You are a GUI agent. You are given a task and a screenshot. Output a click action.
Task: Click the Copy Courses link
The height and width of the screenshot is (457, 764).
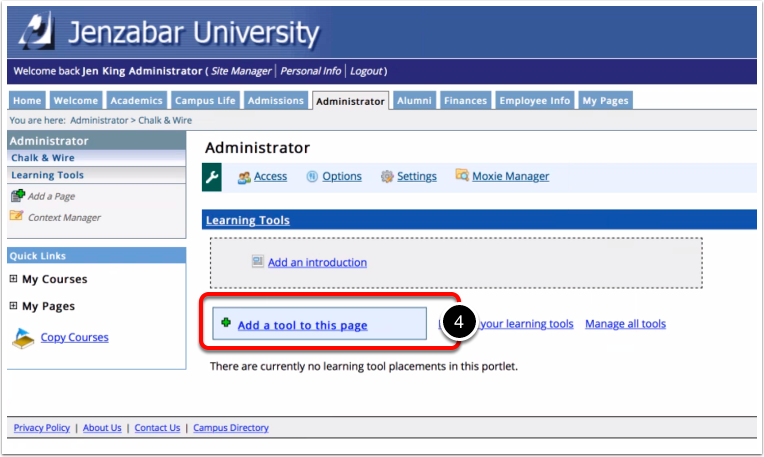(75, 337)
